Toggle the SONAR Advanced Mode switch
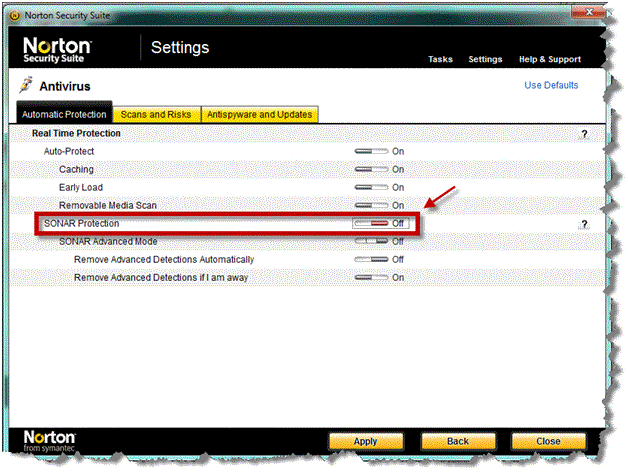The width and height of the screenshot is (628, 472). coord(371,241)
